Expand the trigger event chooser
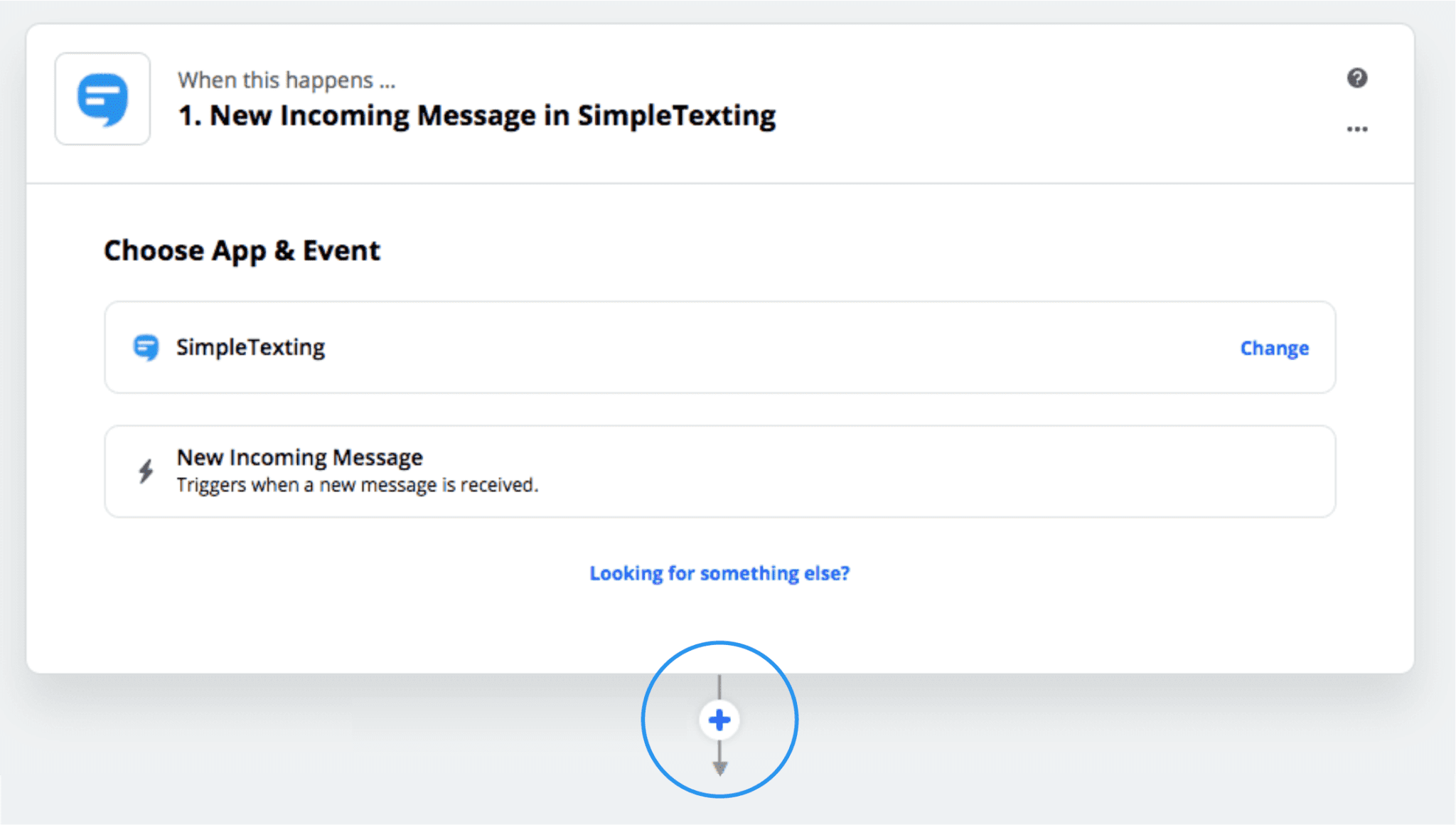 pyautogui.click(x=720, y=470)
